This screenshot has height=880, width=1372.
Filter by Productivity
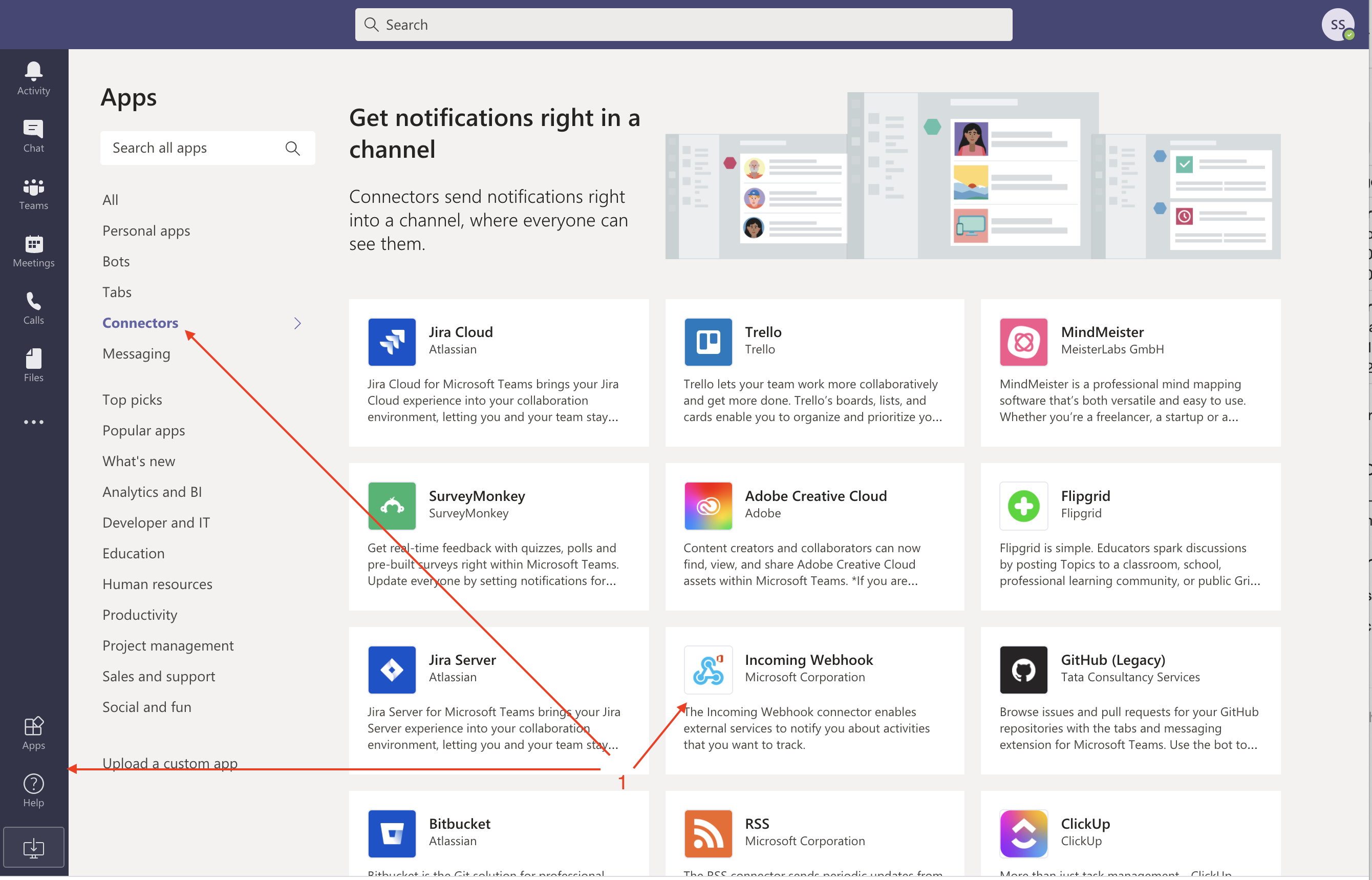click(x=140, y=615)
